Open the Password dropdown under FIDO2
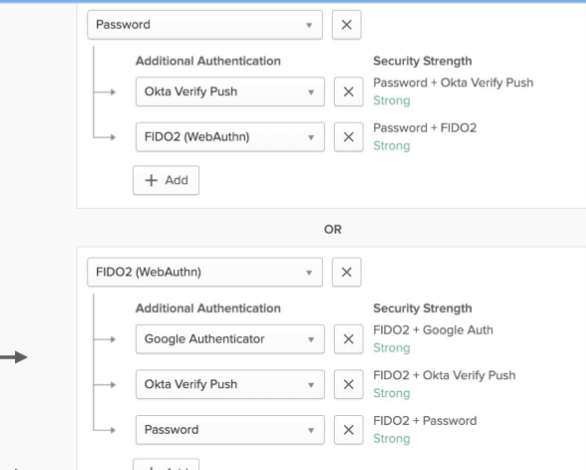The width and height of the screenshot is (586, 470). point(230,430)
